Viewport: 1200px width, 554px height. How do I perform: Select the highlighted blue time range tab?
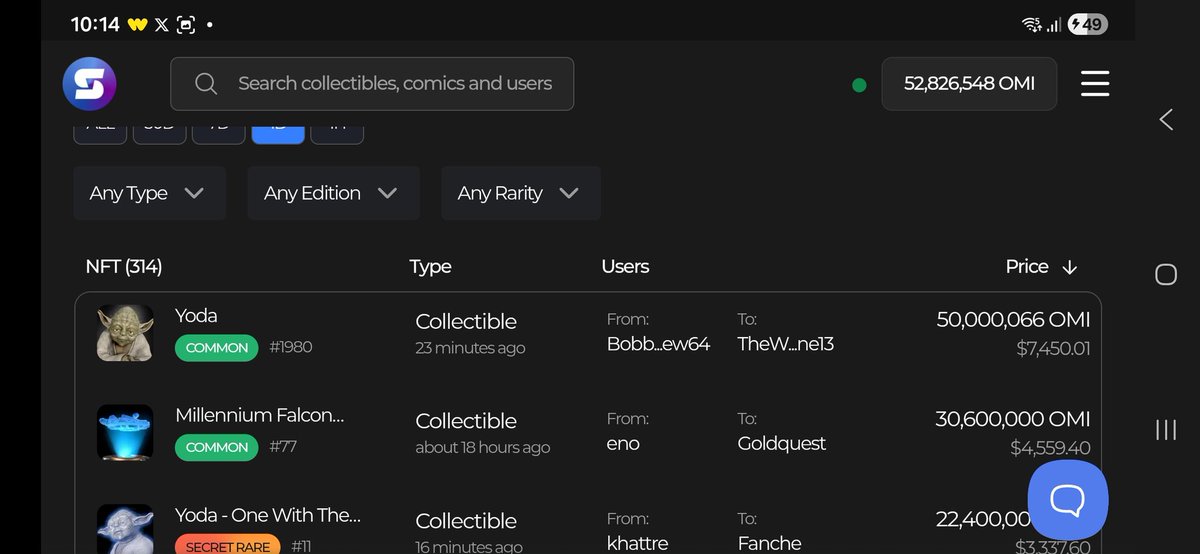coord(278,134)
